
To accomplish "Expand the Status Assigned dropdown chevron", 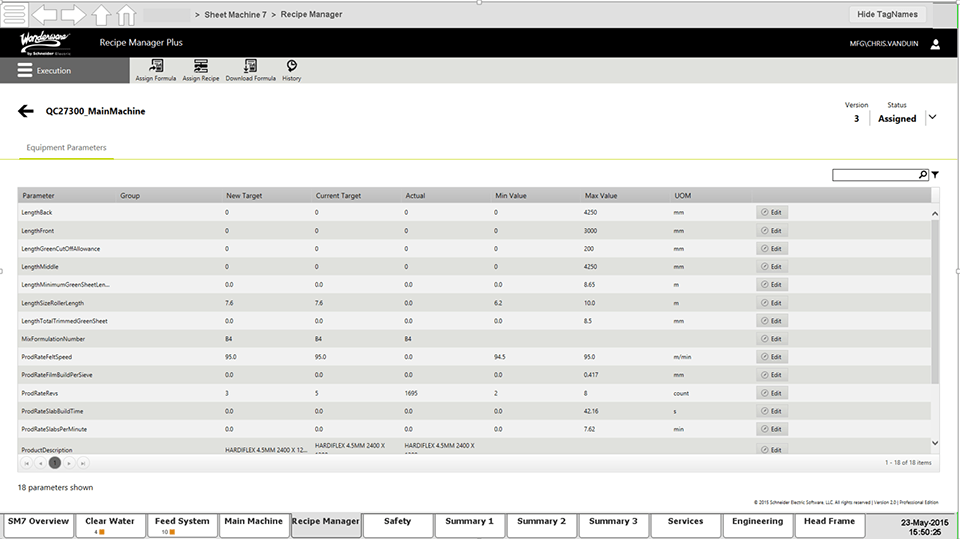I will (933, 117).
